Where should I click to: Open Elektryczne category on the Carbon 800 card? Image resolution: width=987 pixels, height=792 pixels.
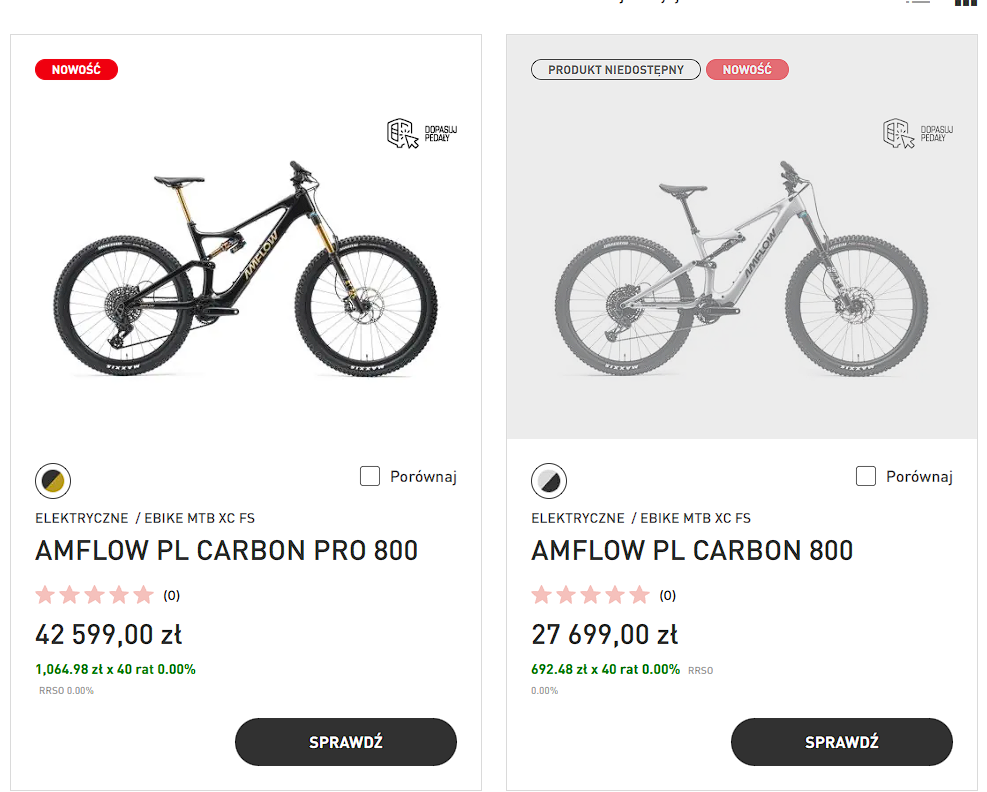[578, 518]
